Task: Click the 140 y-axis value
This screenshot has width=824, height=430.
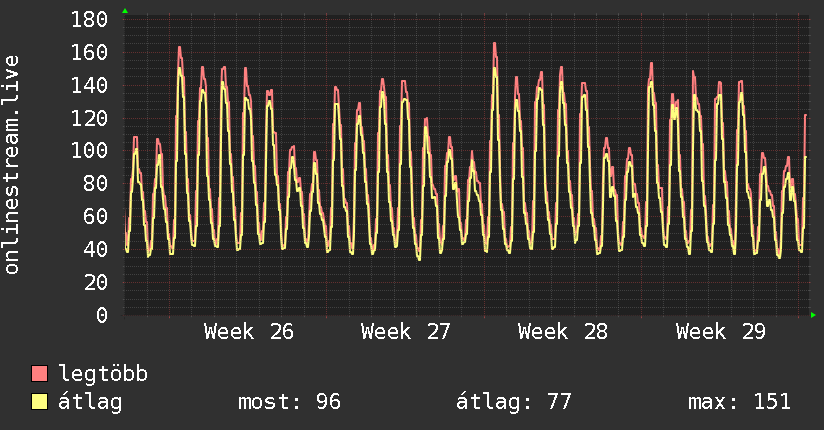Action: [89, 85]
